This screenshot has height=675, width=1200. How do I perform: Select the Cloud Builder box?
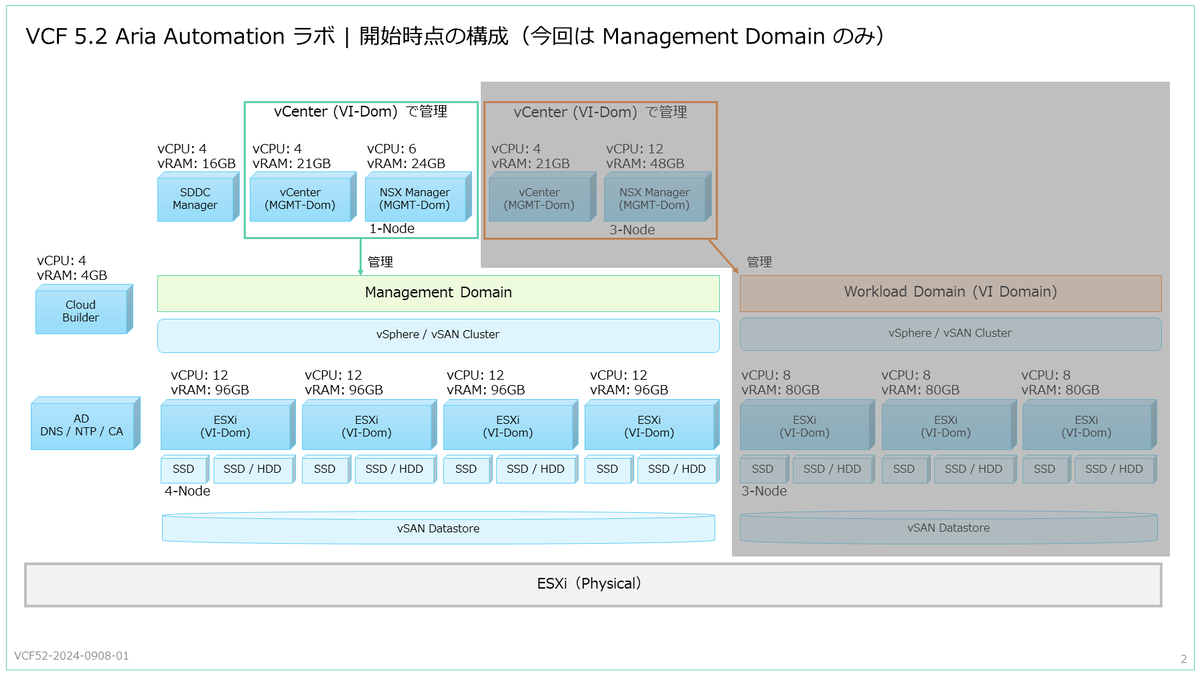[x=85, y=311]
